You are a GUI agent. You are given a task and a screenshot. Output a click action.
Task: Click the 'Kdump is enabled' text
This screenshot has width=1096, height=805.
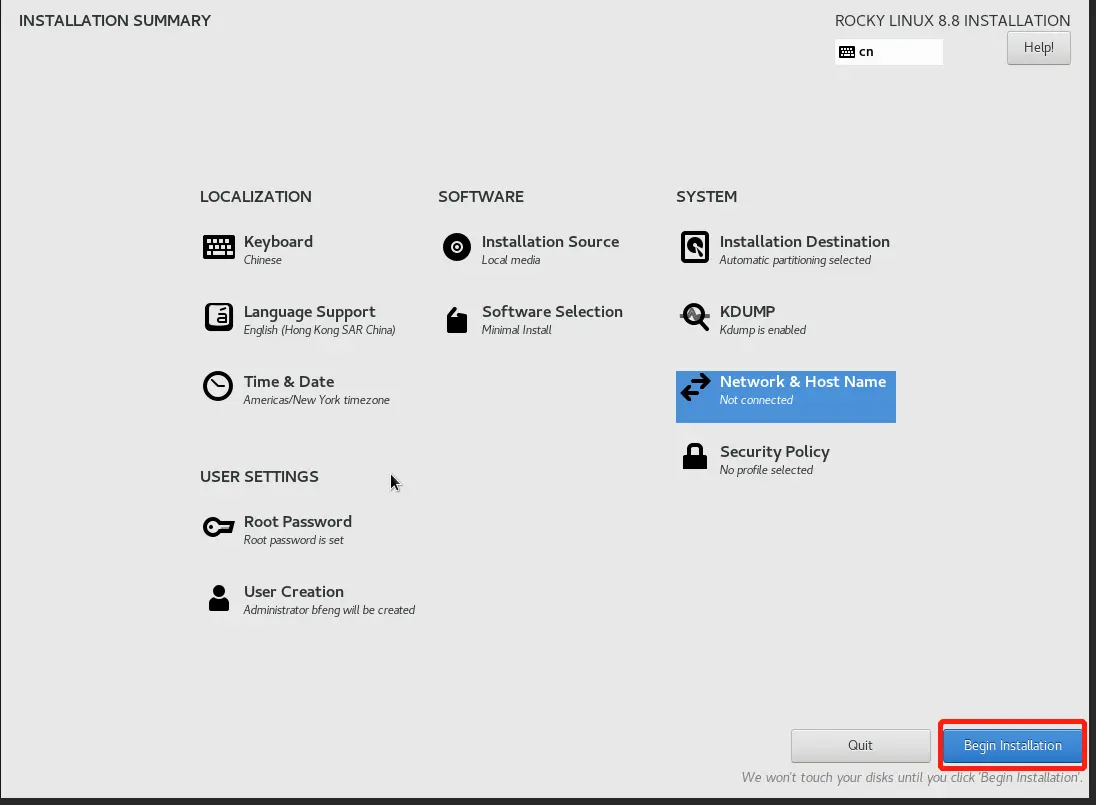[763, 330]
